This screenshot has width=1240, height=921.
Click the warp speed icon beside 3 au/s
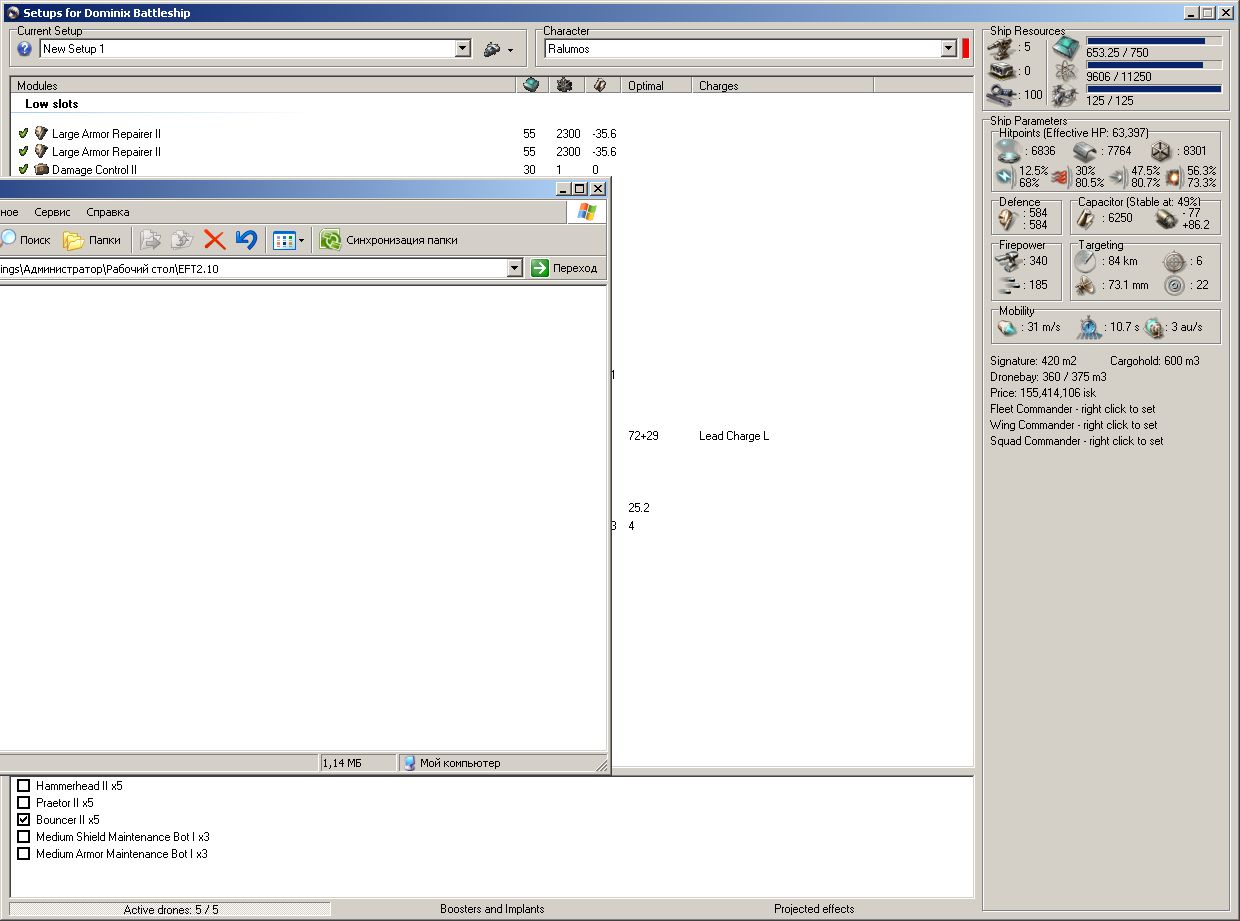tap(1155, 327)
